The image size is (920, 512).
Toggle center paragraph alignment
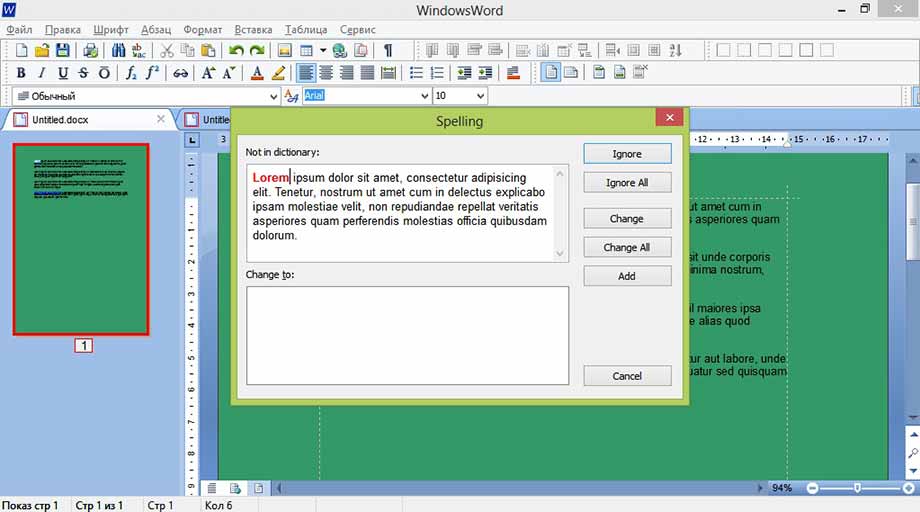tap(326, 73)
